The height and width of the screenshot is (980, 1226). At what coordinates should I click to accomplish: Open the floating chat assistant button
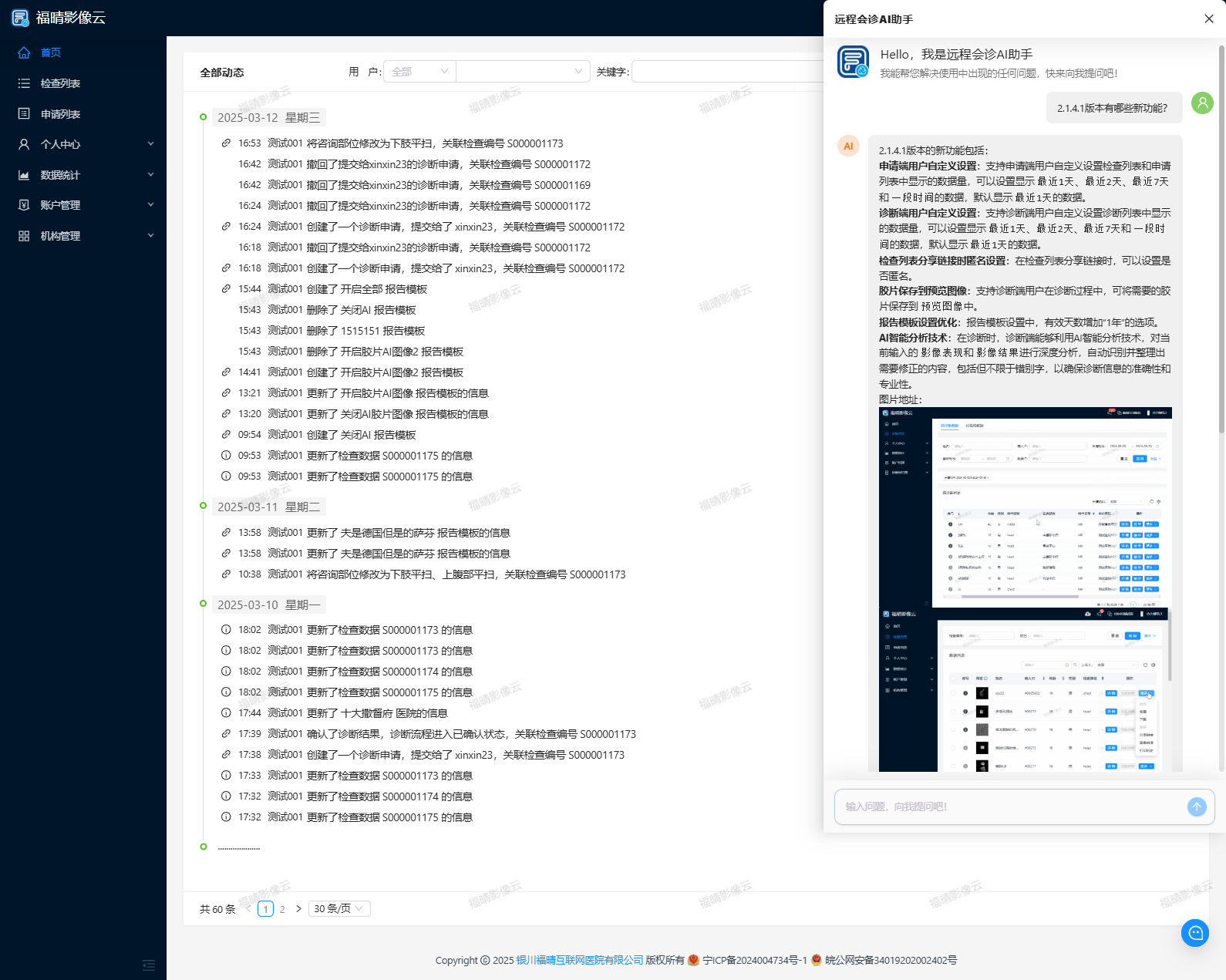click(1195, 933)
